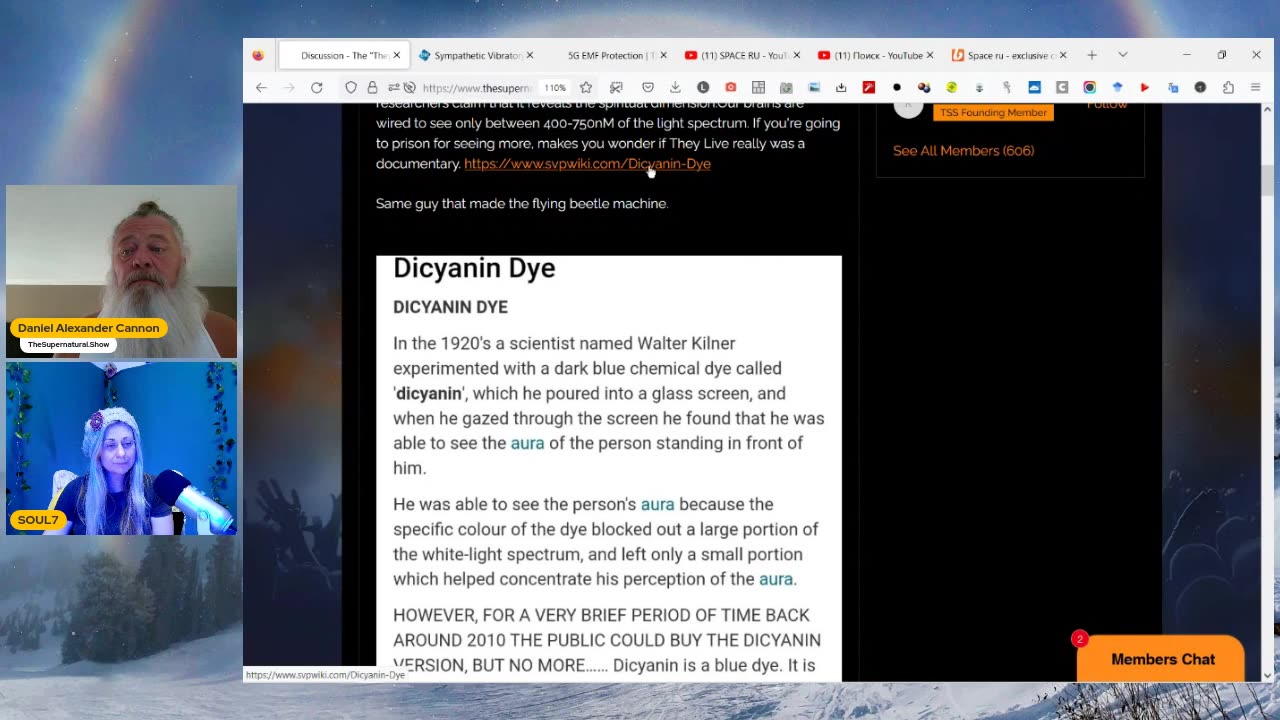Click aura link after "see the person's"
Image resolution: width=1280 pixels, height=720 pixels.
pyautogui.click(x=657, y=504)
